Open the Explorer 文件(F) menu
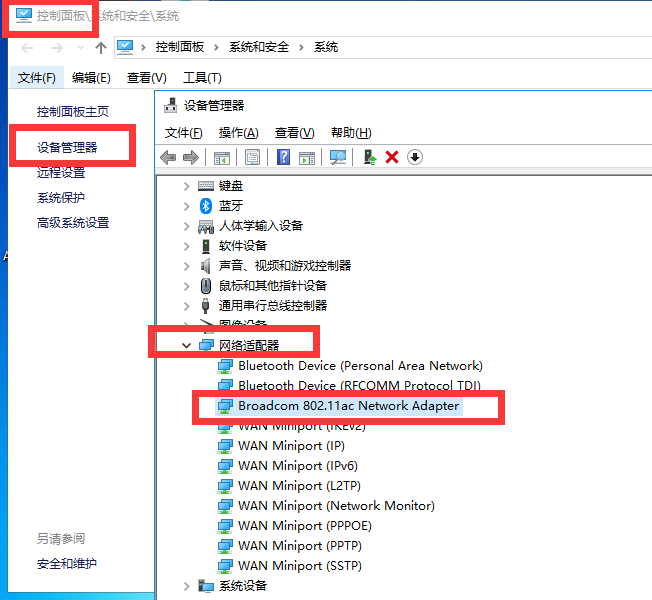 pyautogui.click(x=37, y=78)
